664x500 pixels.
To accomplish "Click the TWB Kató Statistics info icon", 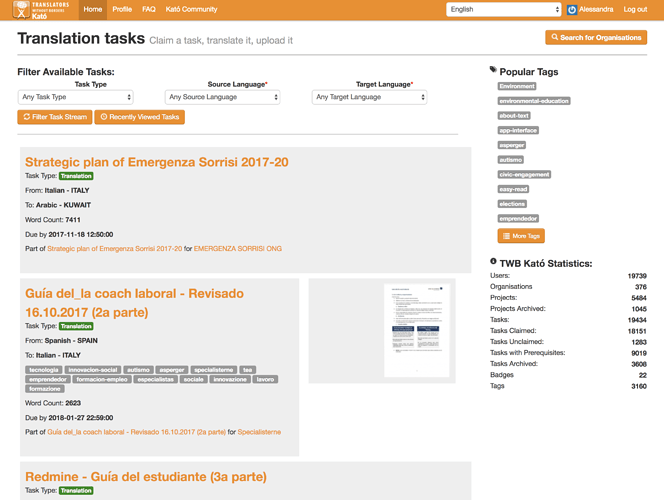I will coord(493,261).
